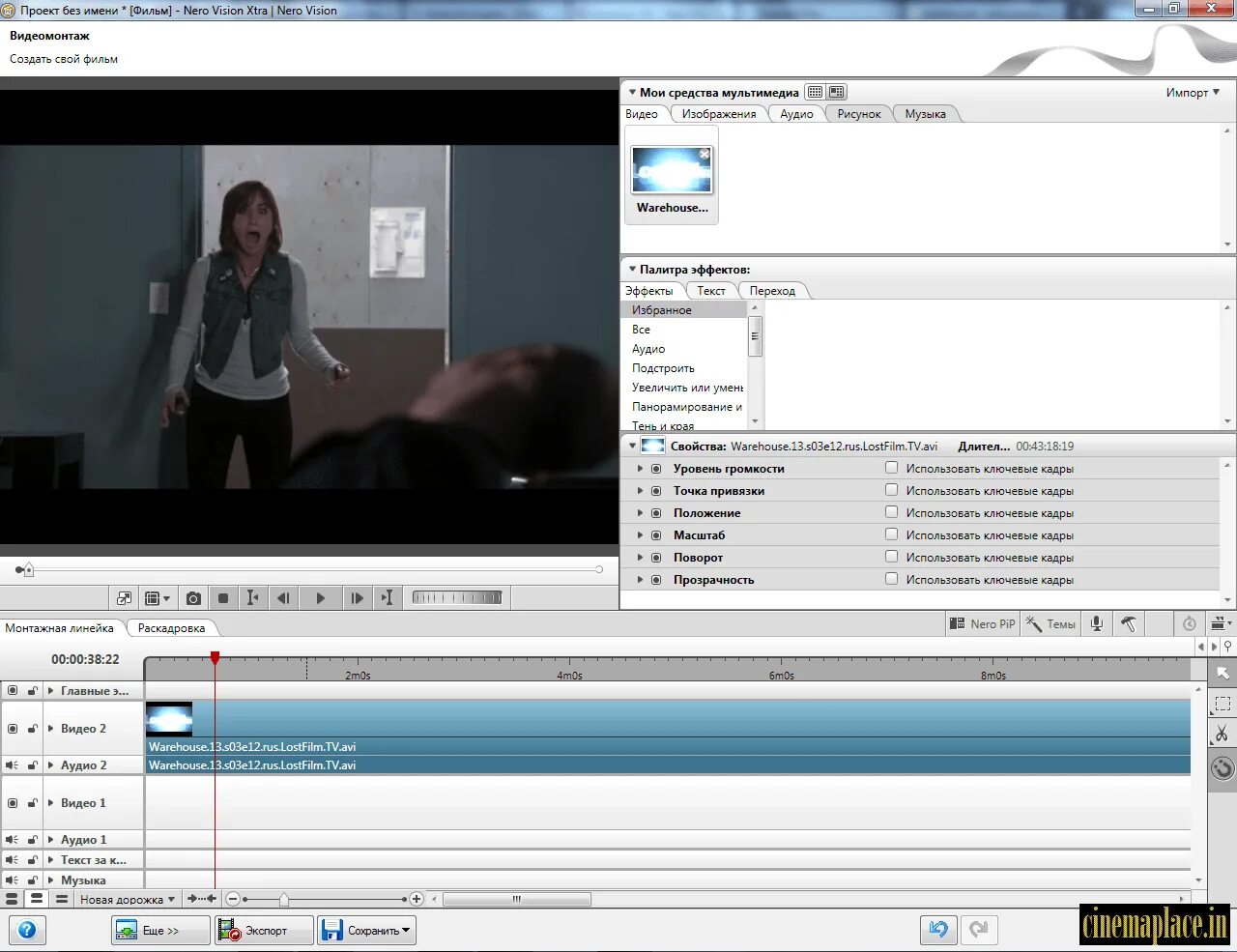Viewport: 1237px width, 952px height.
Task: Click the timeline zoom slider handle
Action: 284,900
